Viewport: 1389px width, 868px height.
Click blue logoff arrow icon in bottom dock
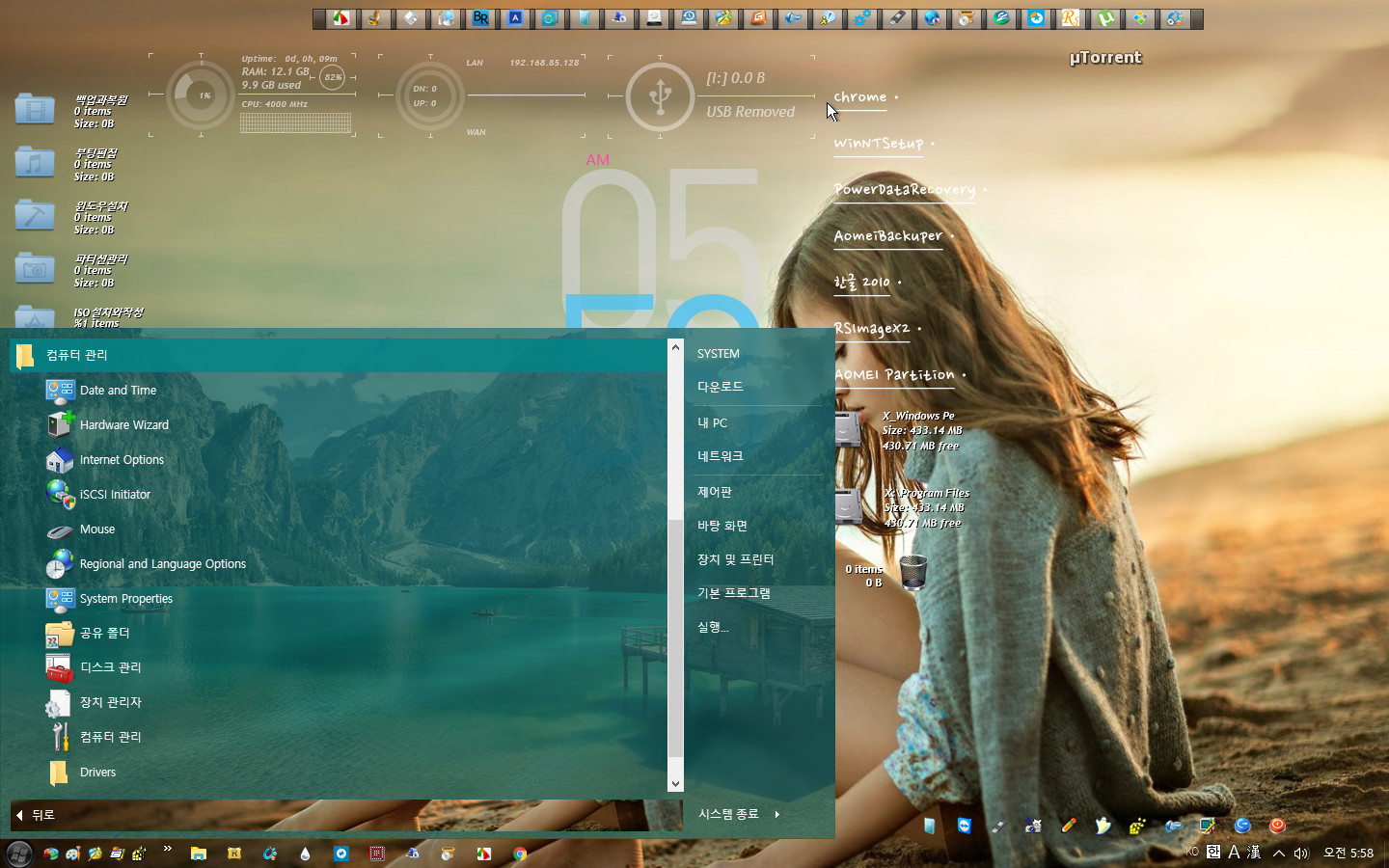(1242, 826)
